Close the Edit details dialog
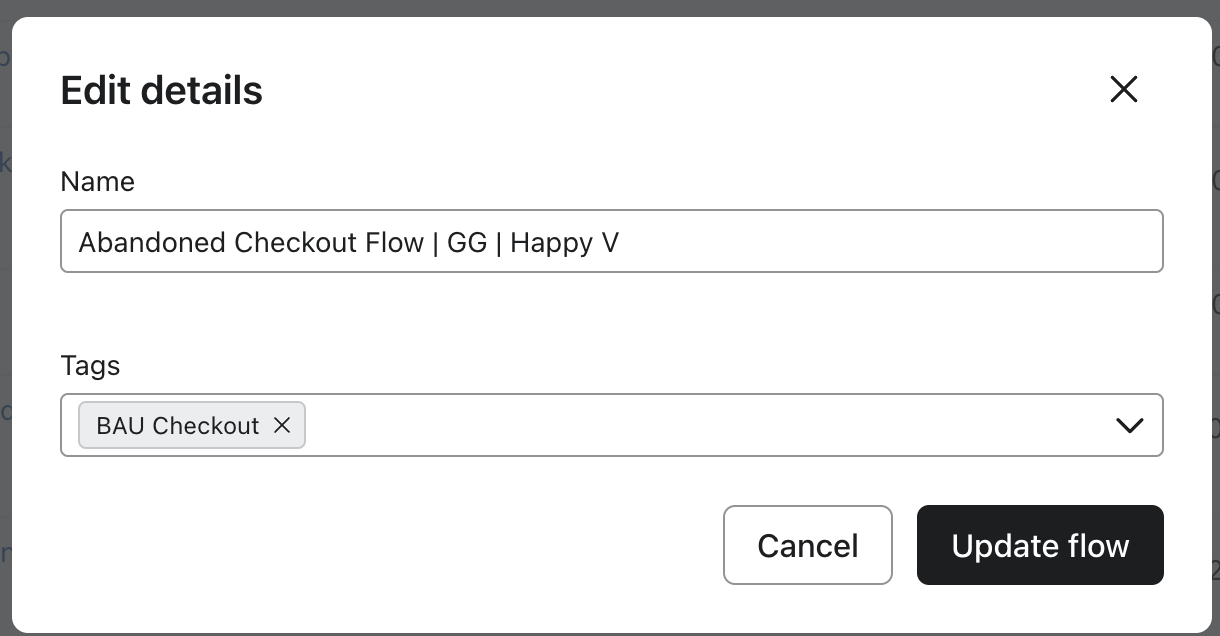Image resolution: width=1220 pixels, height=636 pixels. click(1124, 89)
